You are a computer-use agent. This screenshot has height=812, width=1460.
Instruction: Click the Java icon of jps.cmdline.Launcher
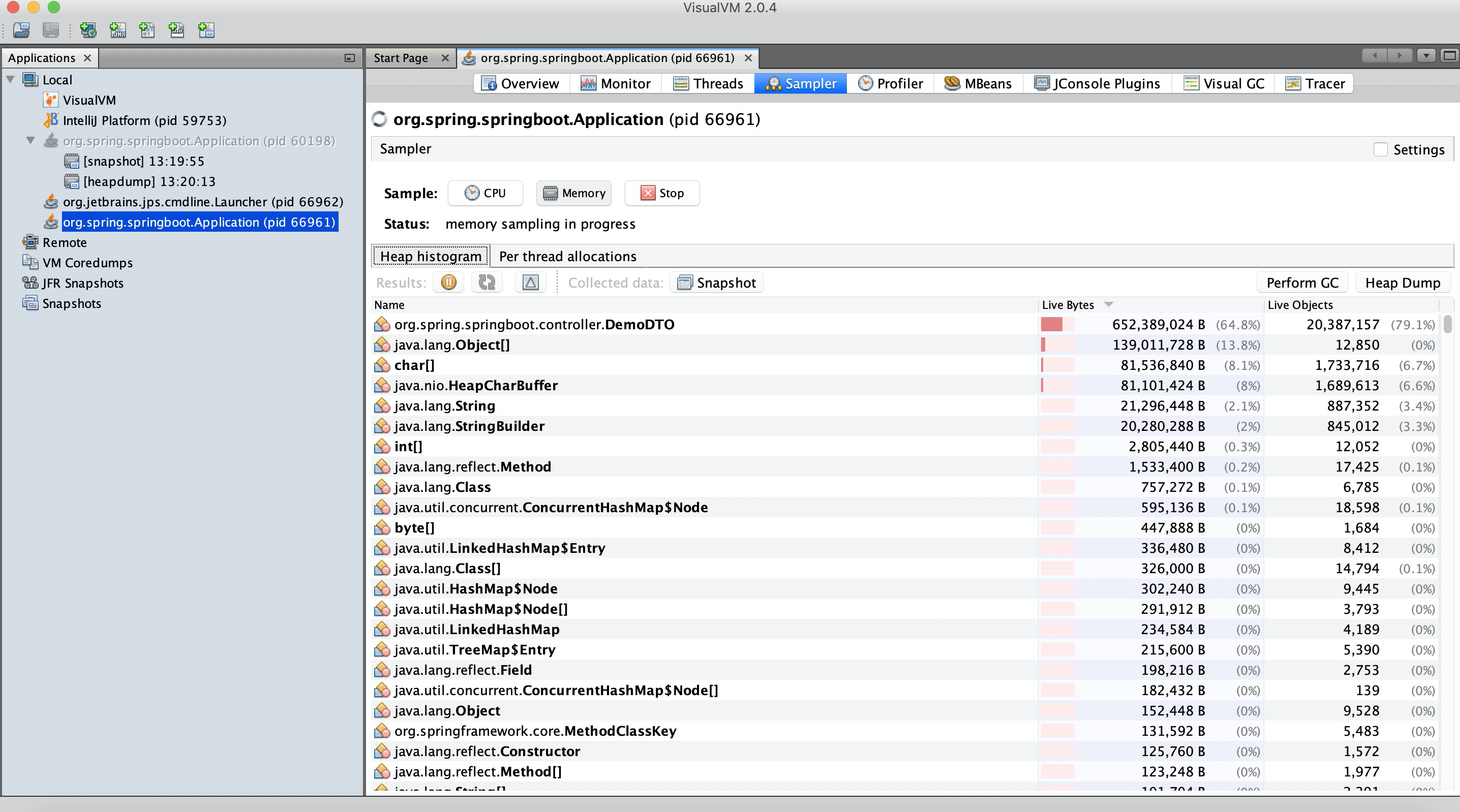[51, 202]
